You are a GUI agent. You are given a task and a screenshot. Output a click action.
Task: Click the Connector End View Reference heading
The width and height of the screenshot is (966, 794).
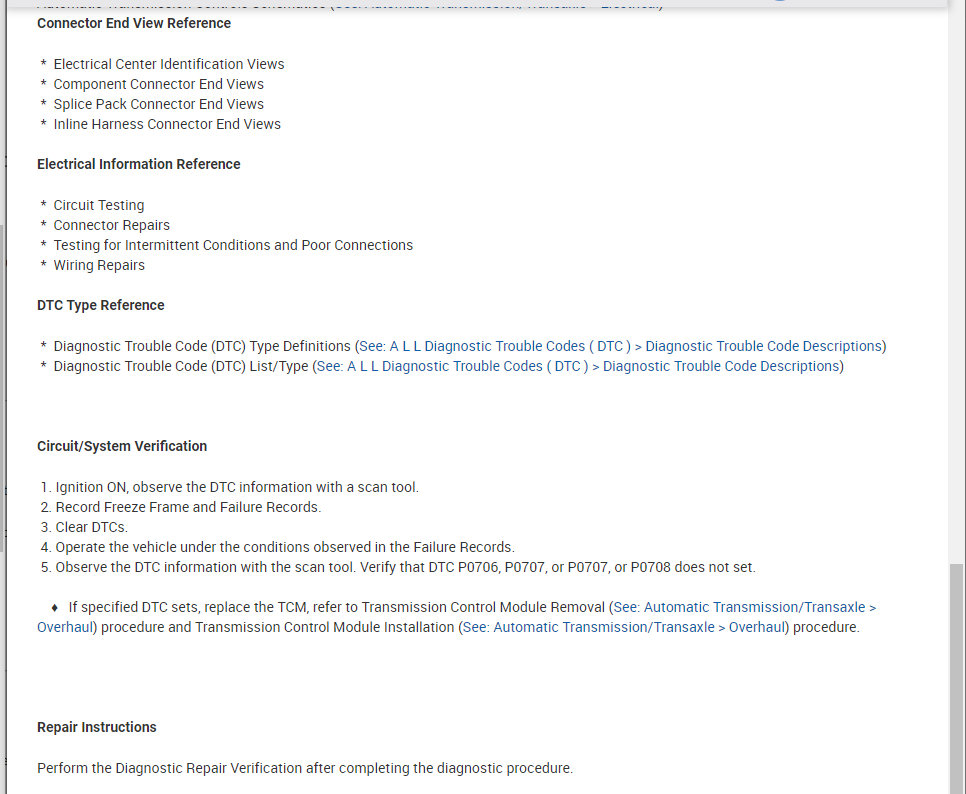[134, 23]
